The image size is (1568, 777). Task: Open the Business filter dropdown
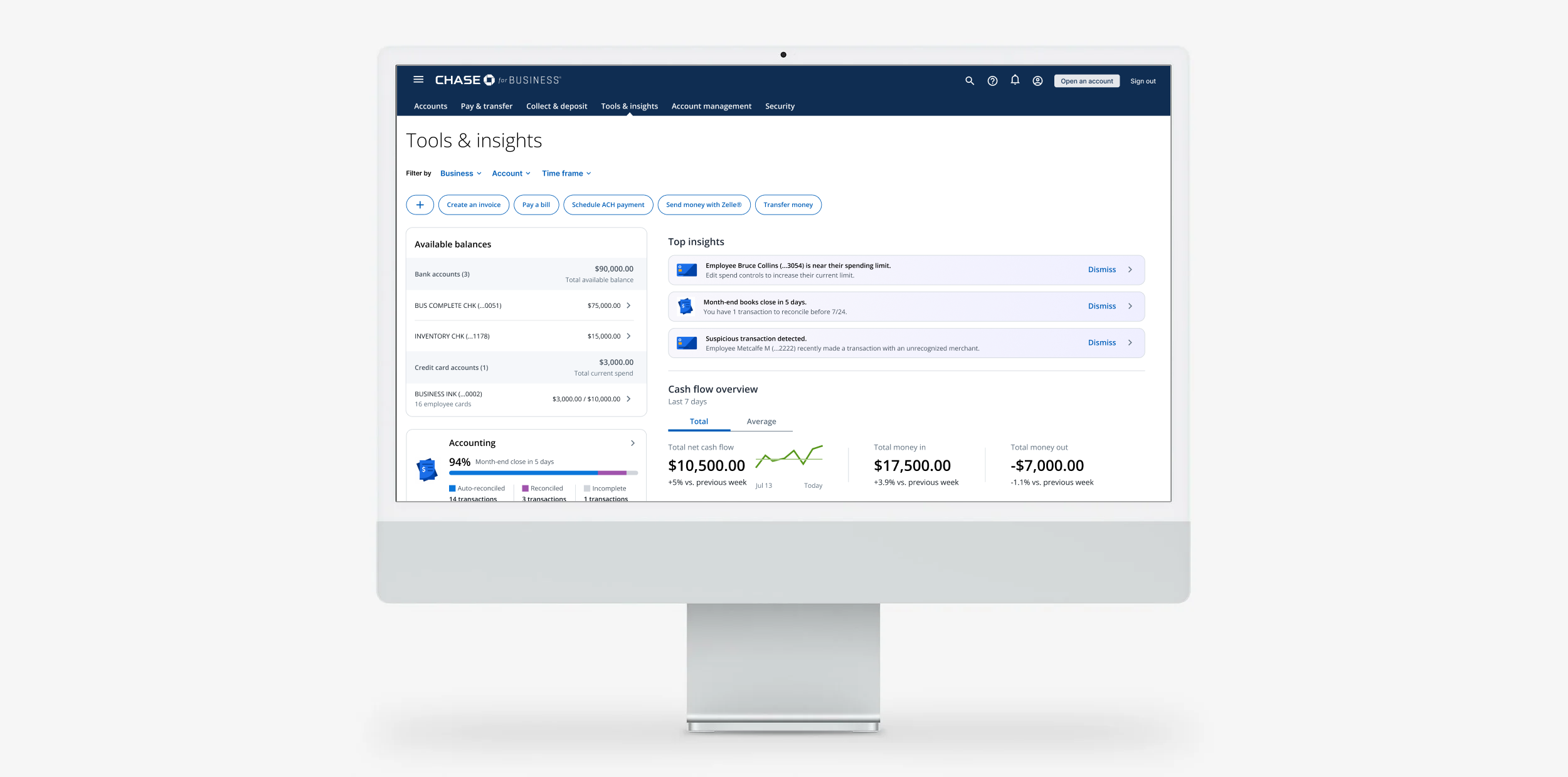pyautogui.click(x=461, y=174)
